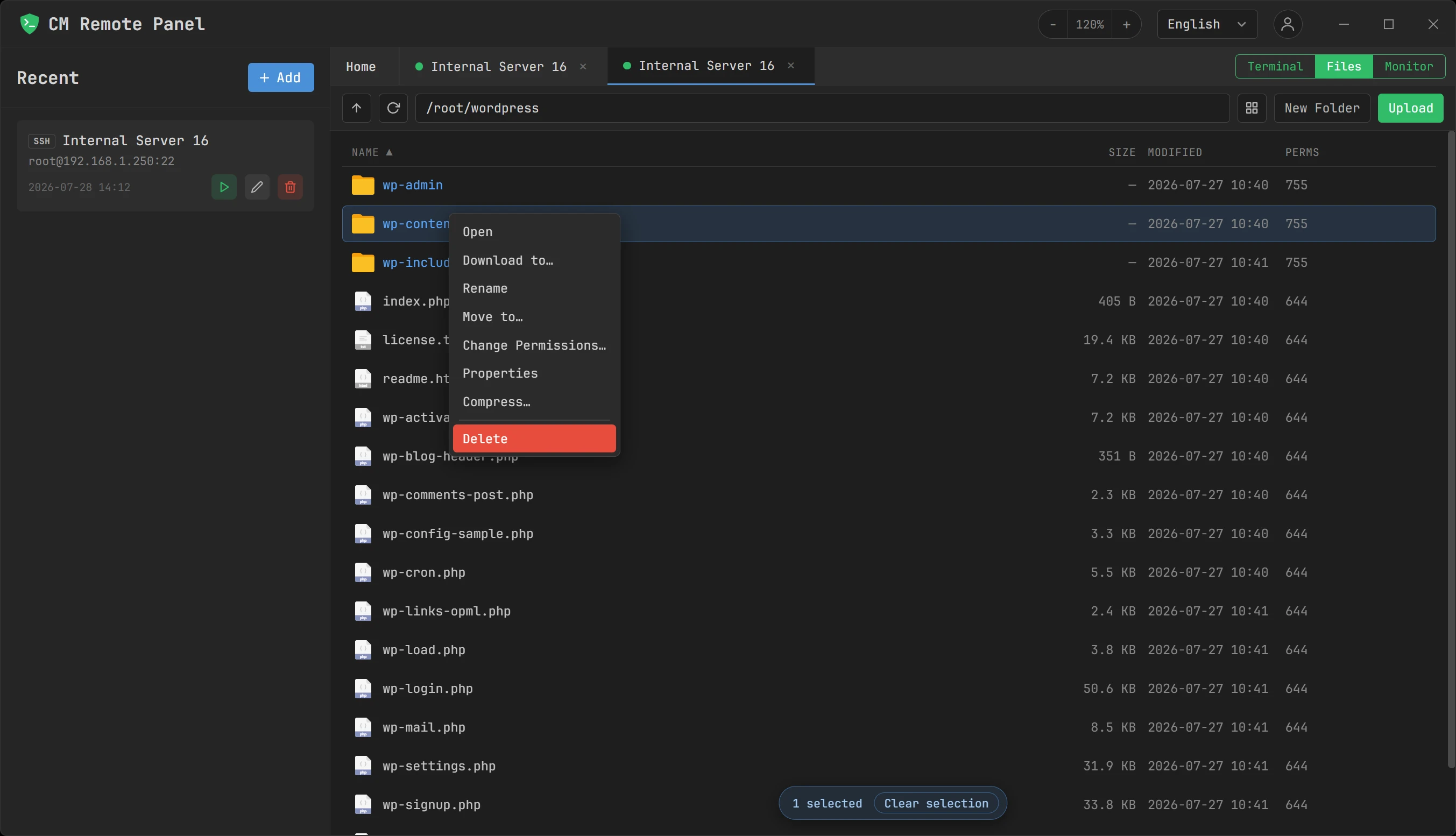Go up one directory level

[357, 108]
